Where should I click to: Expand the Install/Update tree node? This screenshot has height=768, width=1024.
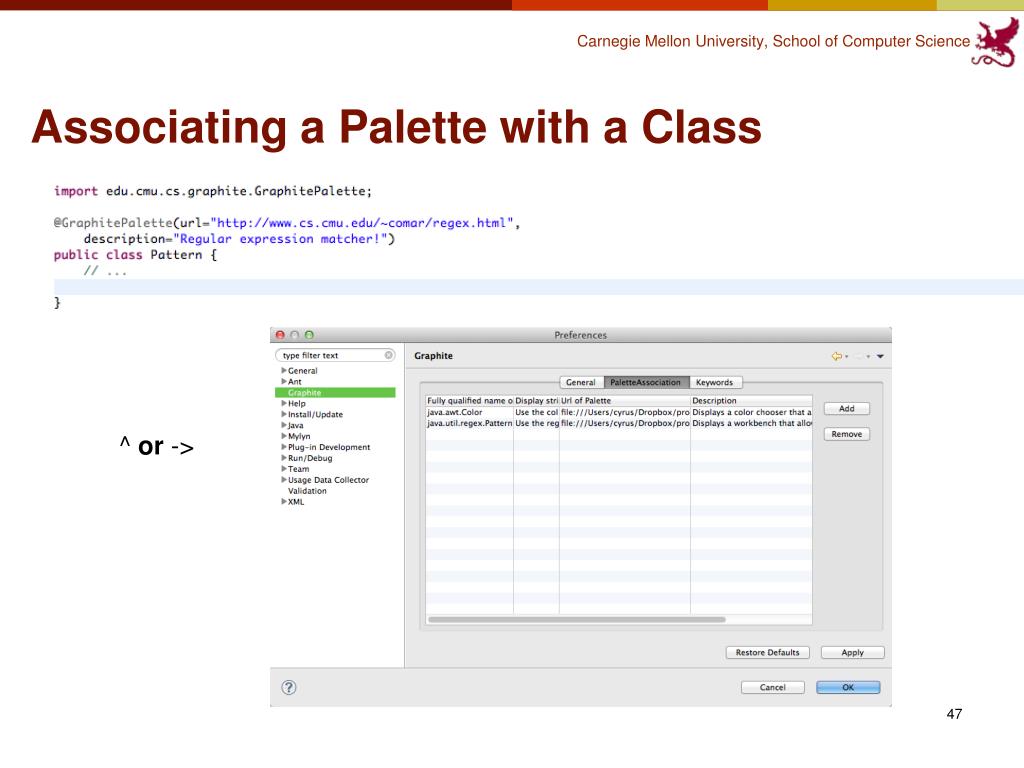pos(284,414)
